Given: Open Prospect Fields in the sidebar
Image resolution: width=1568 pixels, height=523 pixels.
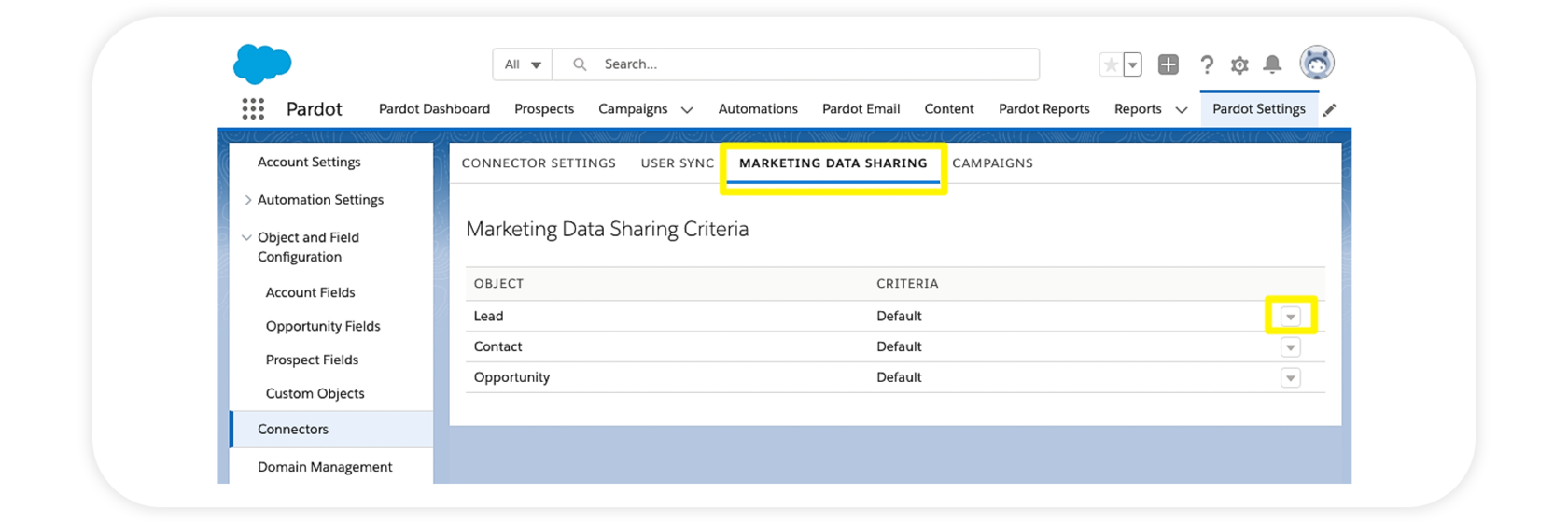Looking at the screenshot, I should click(x=312, y=360).
